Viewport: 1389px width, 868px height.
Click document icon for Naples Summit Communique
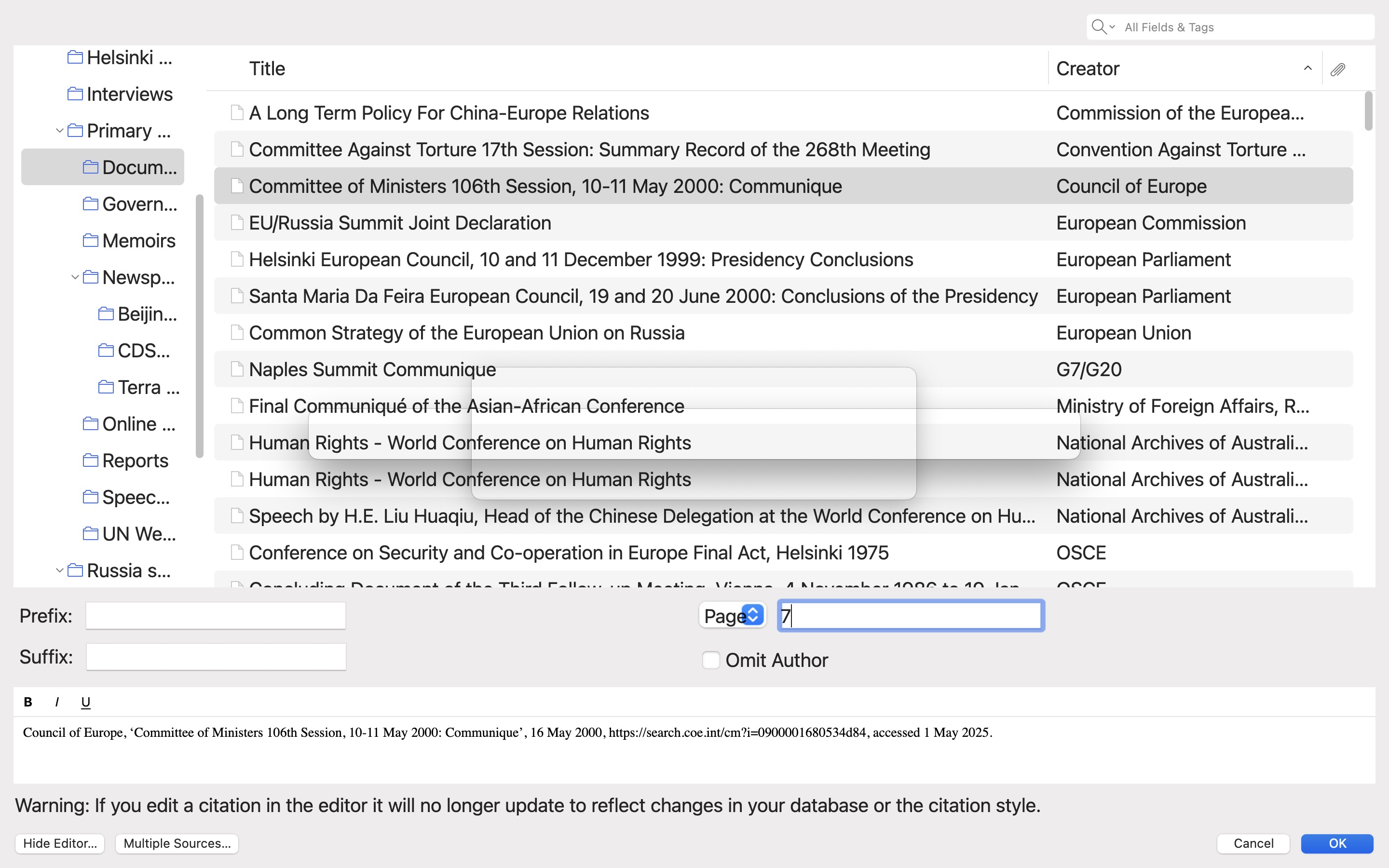236,369
